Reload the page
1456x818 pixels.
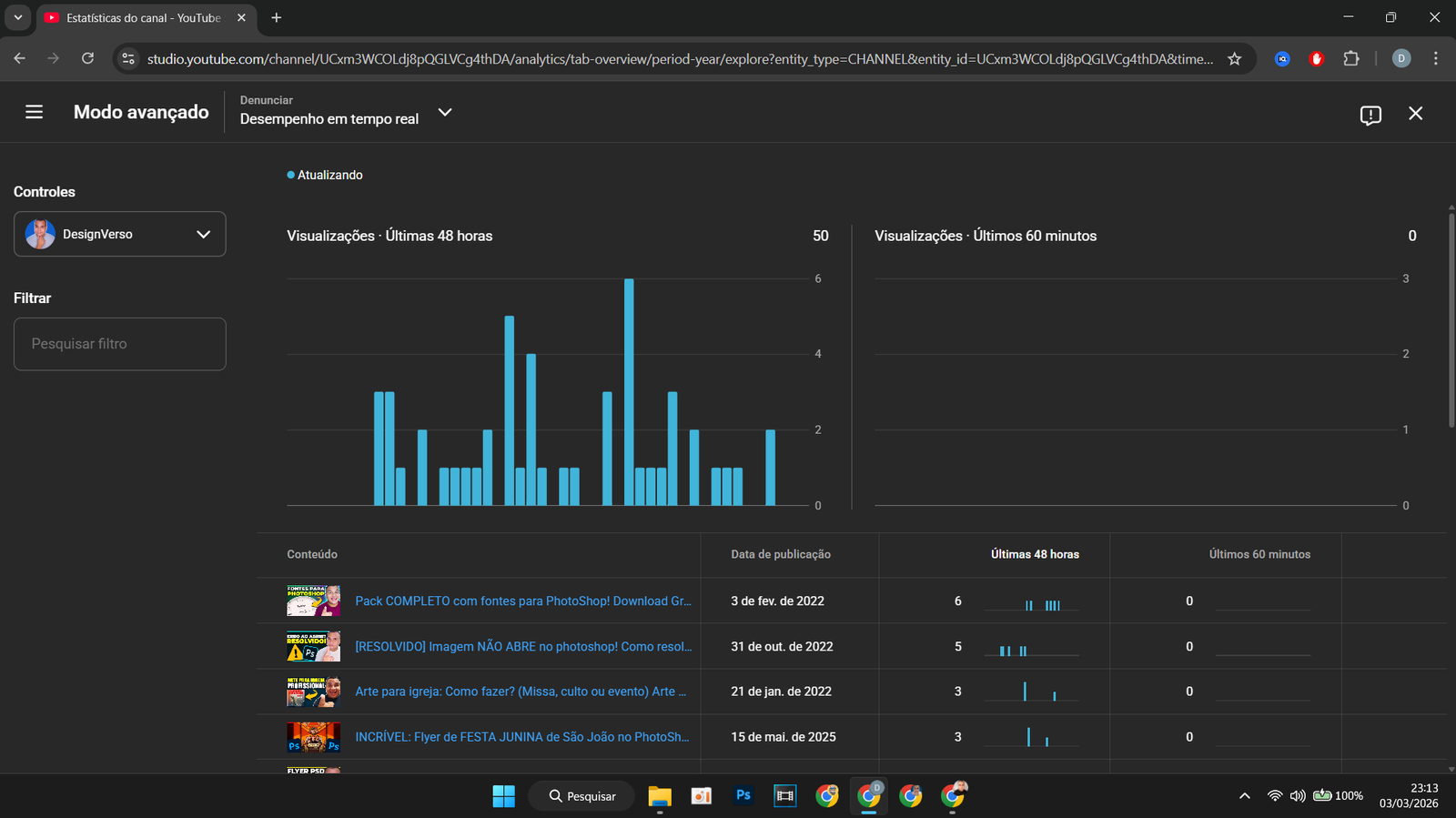point(87,58)
